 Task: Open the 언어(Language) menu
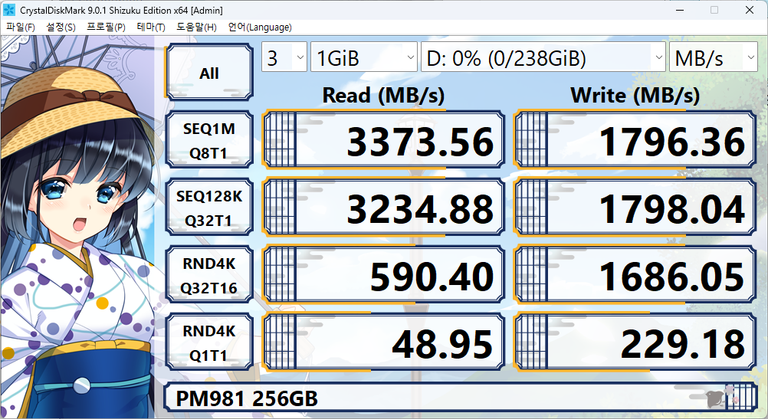point(260,27)
